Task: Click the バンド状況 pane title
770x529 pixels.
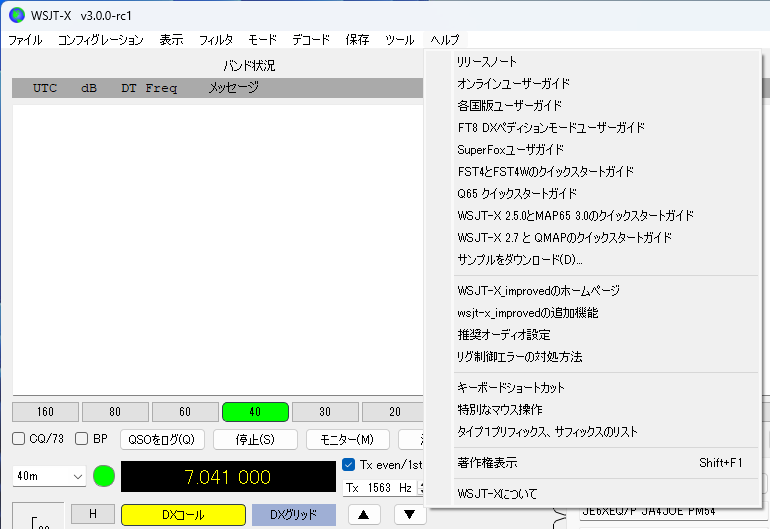Action: tap(249, 66)
